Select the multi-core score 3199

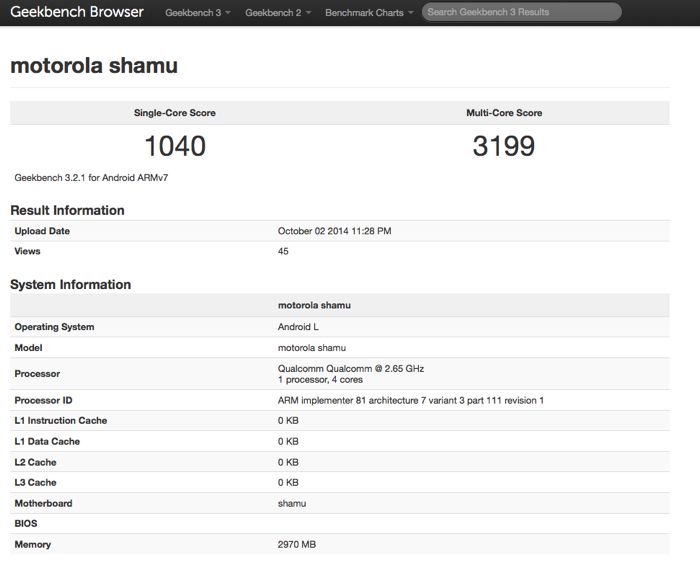pyautogui.click(x=504, y=146)
